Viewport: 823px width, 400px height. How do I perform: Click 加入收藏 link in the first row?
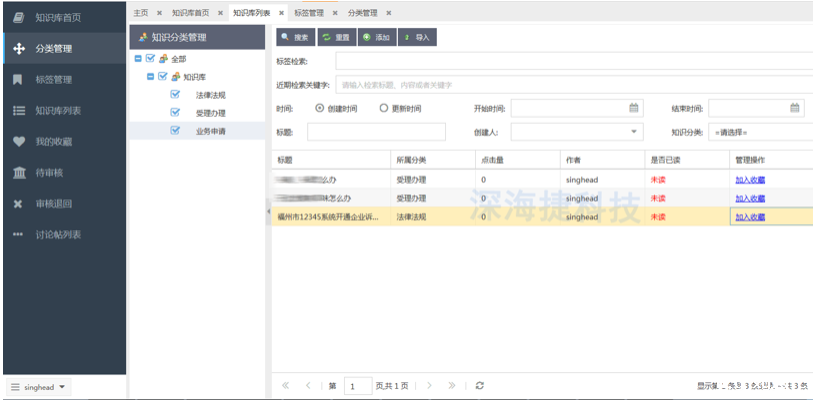750,179
